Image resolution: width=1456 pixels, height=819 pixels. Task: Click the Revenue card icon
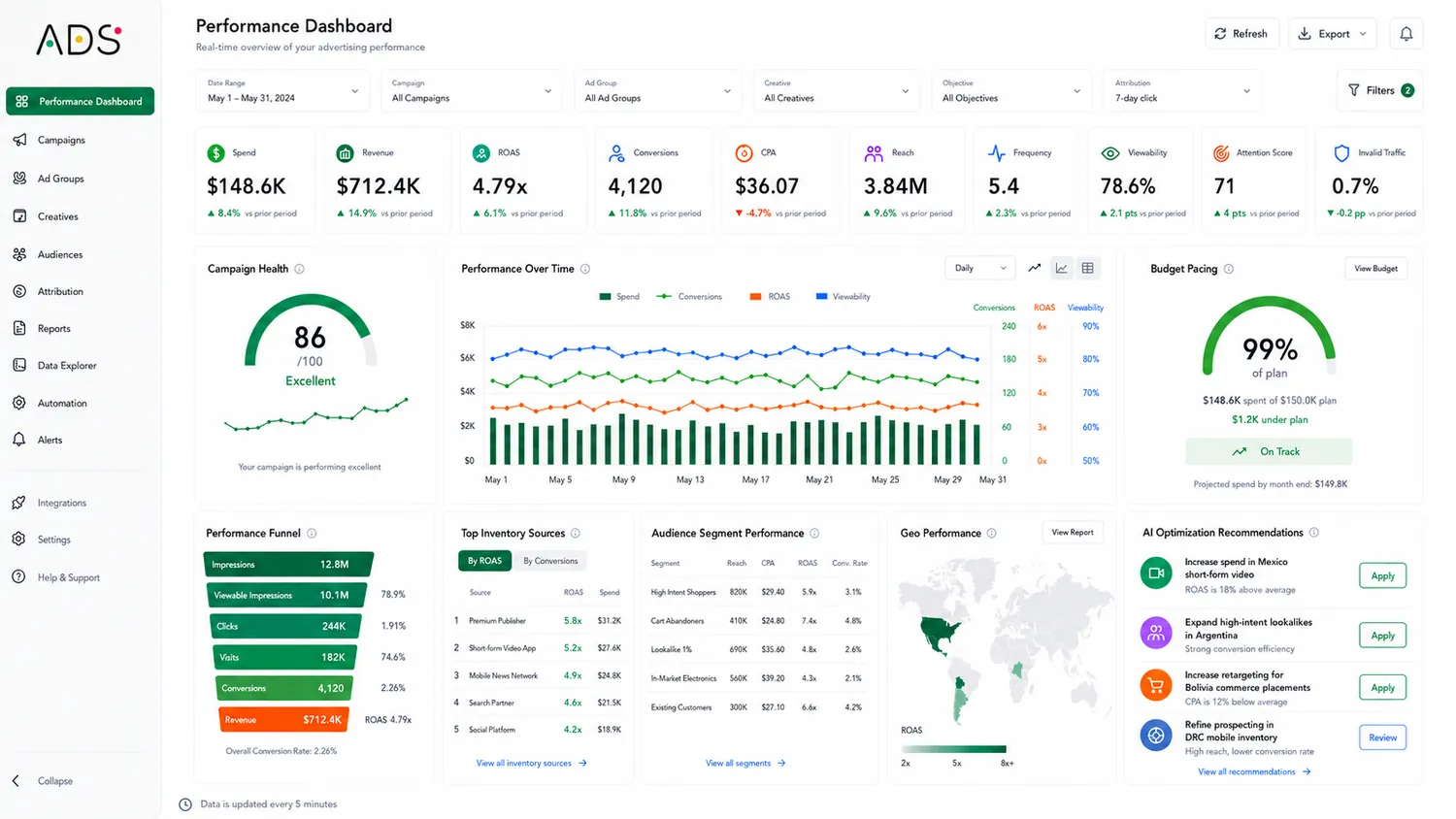click(x=345, y=153)
